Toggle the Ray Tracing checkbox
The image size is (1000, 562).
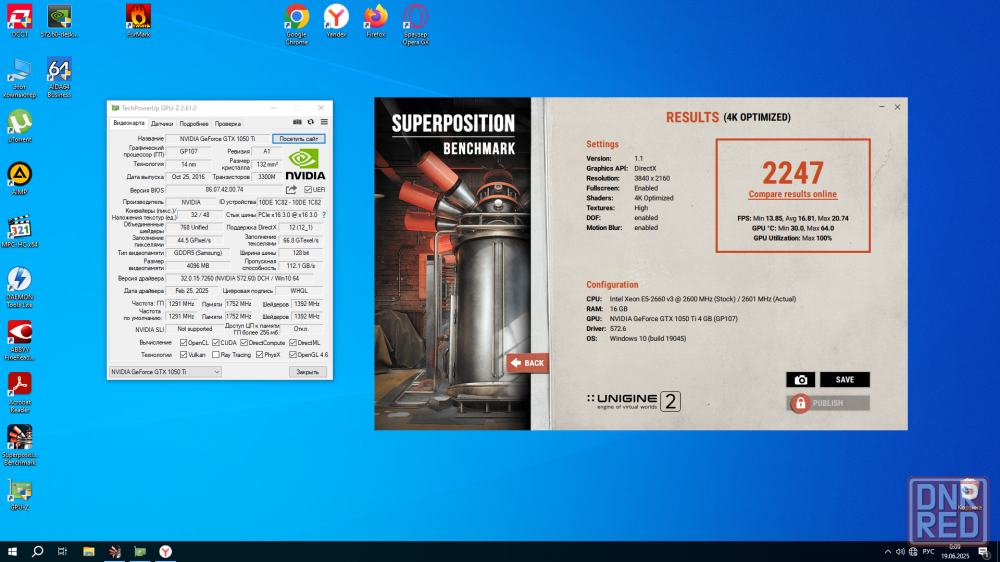[216, 355]
